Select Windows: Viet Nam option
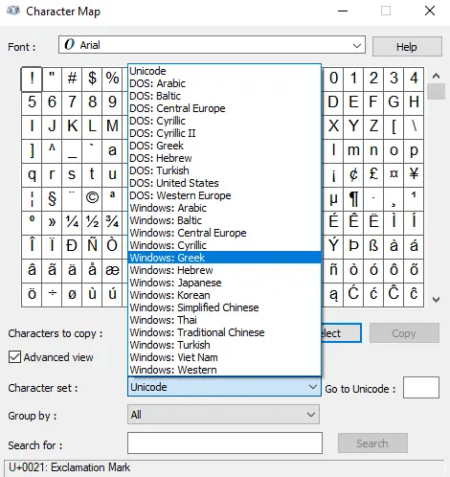The width and height of the screenshot is (450, 477). [224, 357]
